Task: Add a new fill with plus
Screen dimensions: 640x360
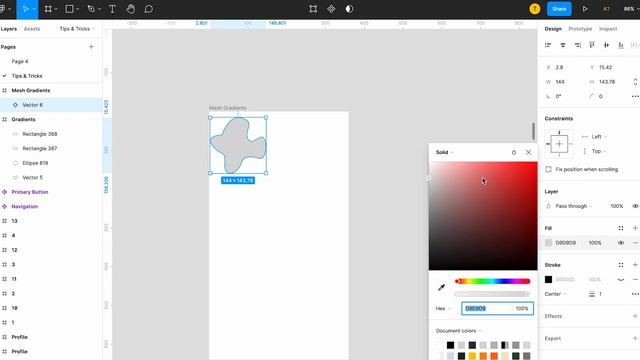Action: (635, 228)
